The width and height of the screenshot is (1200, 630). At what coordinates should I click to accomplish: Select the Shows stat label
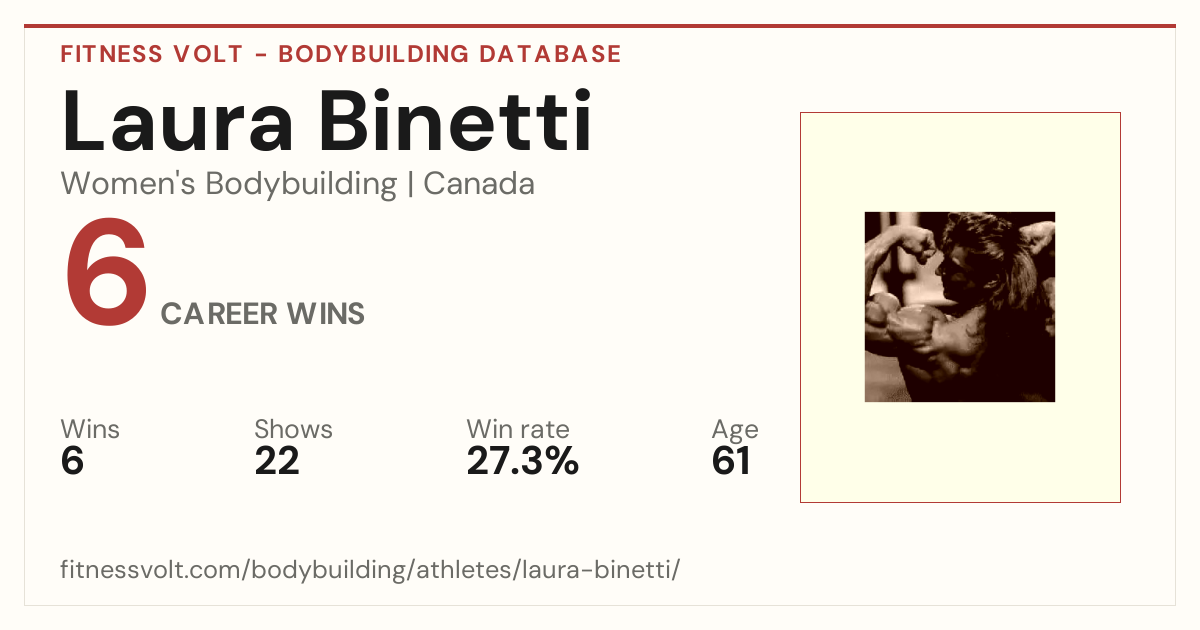point(293,429)
